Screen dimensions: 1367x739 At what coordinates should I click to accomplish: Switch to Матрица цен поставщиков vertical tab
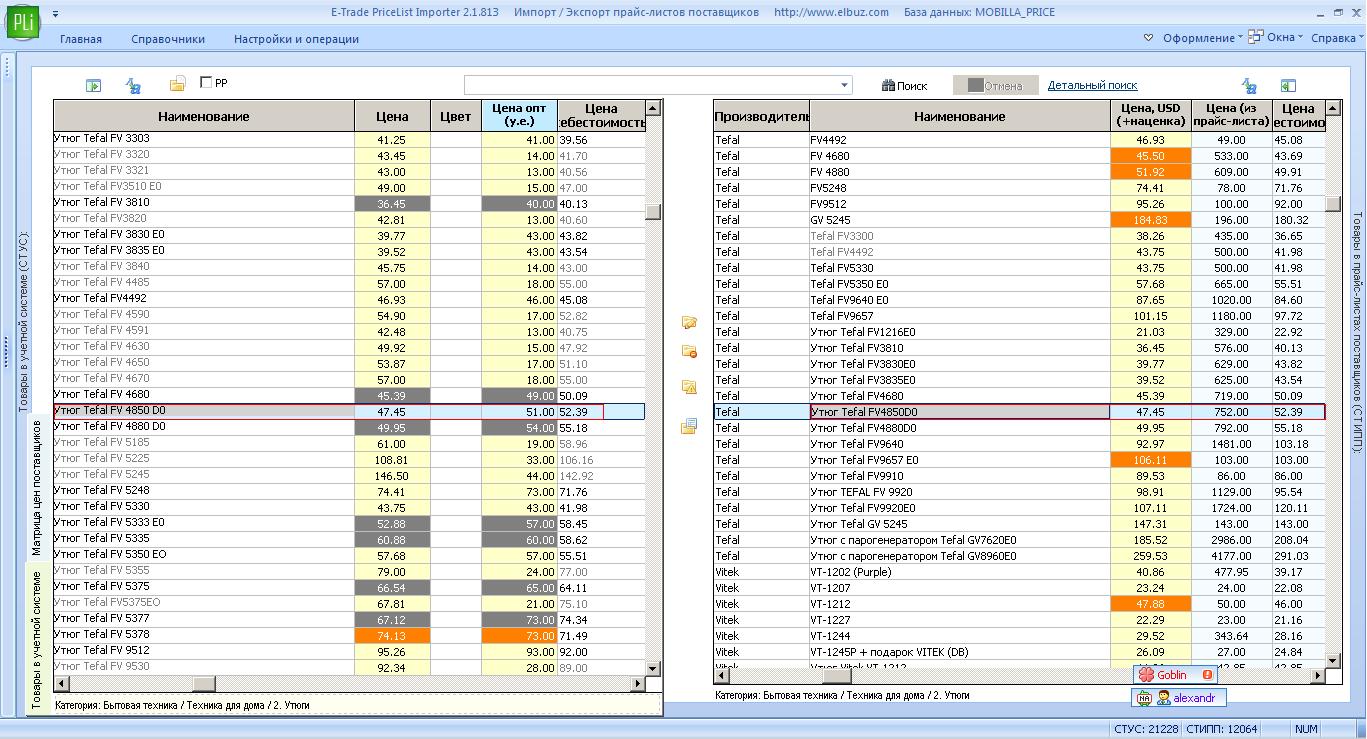coord(37,487)
